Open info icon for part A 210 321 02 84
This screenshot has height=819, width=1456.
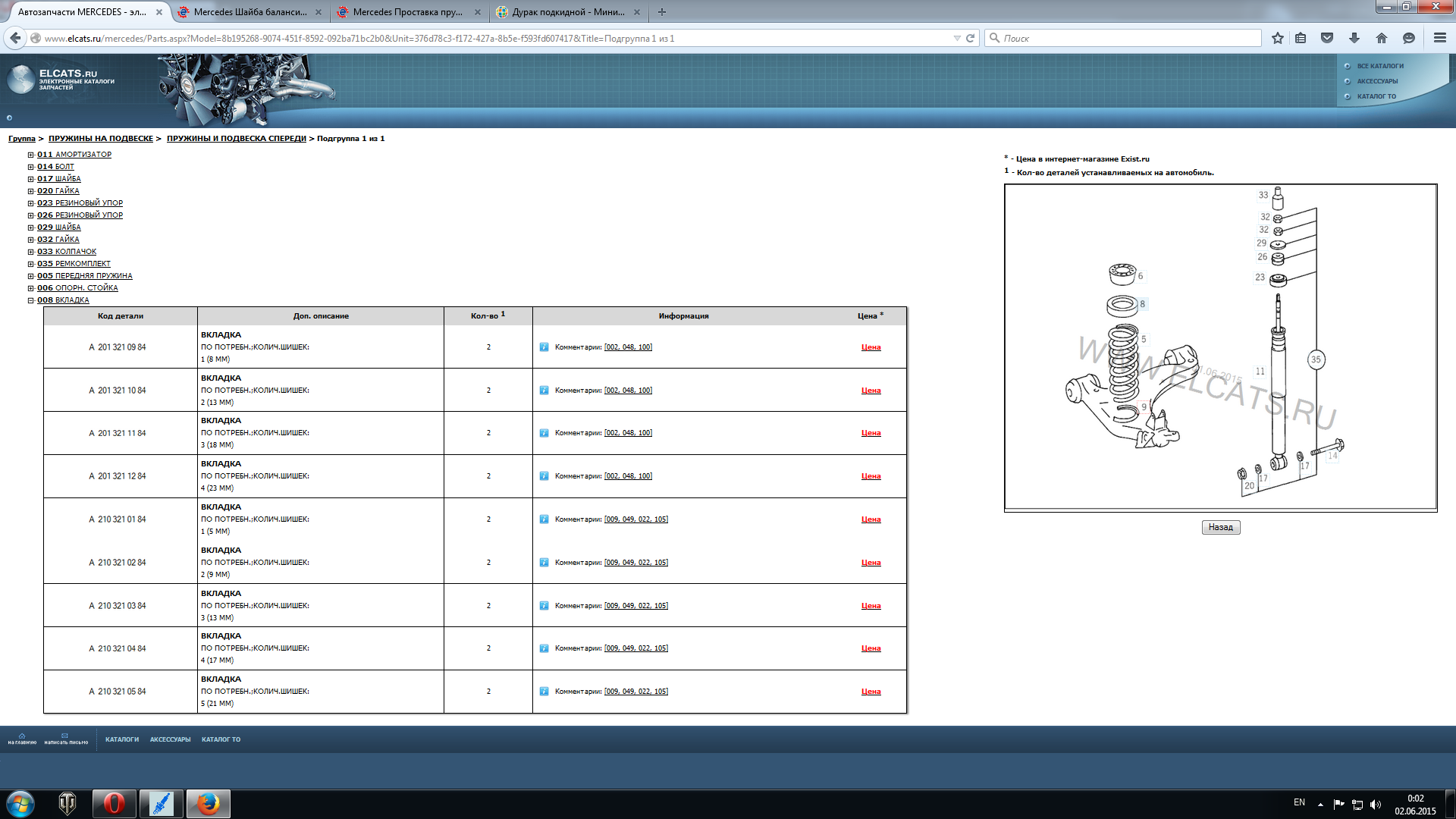pos(544,563)
